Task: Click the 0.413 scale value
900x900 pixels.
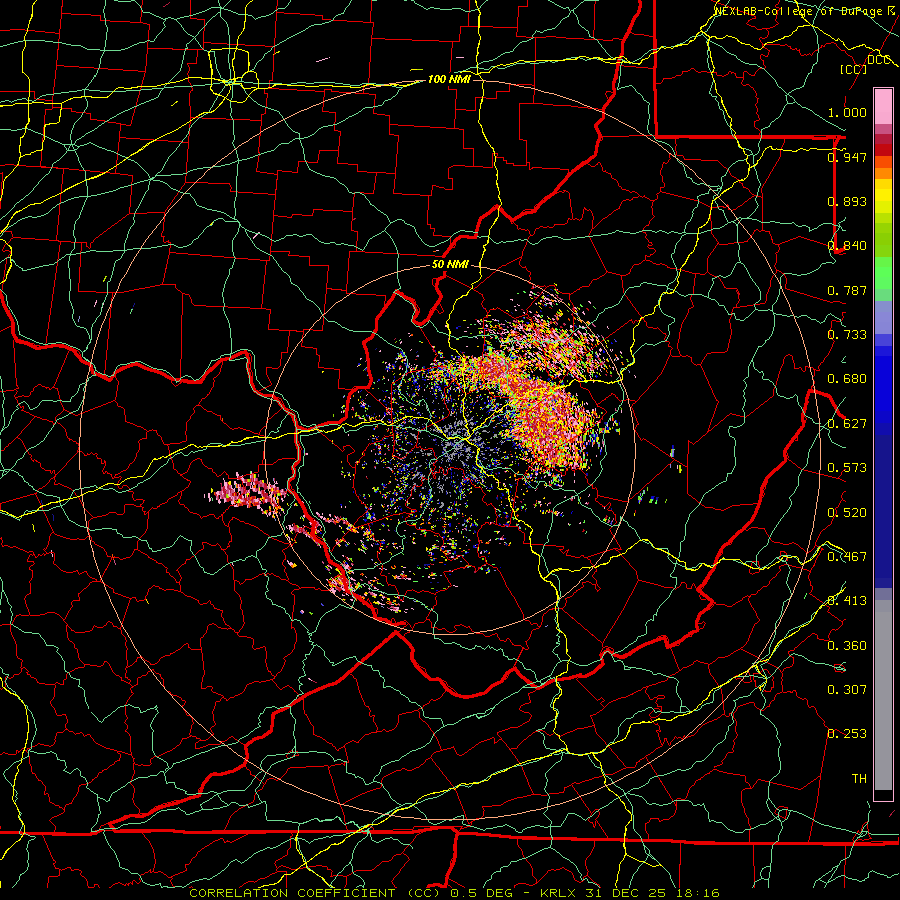Action: (x=847, y=601)
